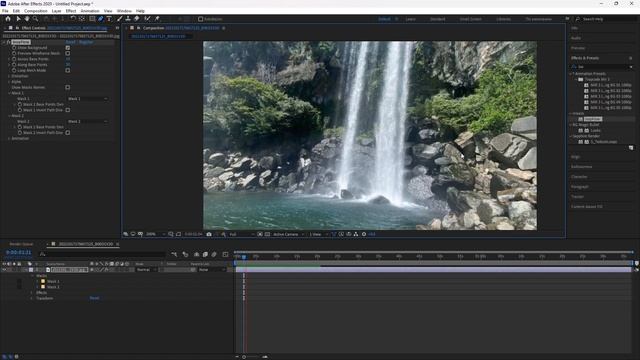Select the Type tool
Image resolution: width=640 pixels, height=360 pixels.
pos(109,19)
